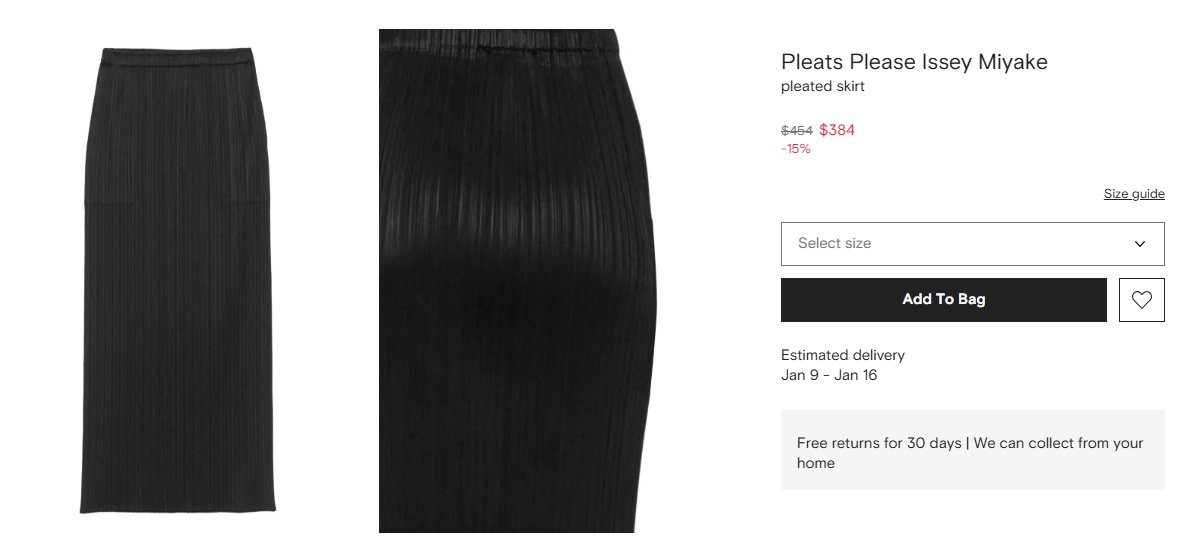Screen dimensions: 1185x559
Task: Click 'Select size' placeholder text
Action: [x=834, y=243]
